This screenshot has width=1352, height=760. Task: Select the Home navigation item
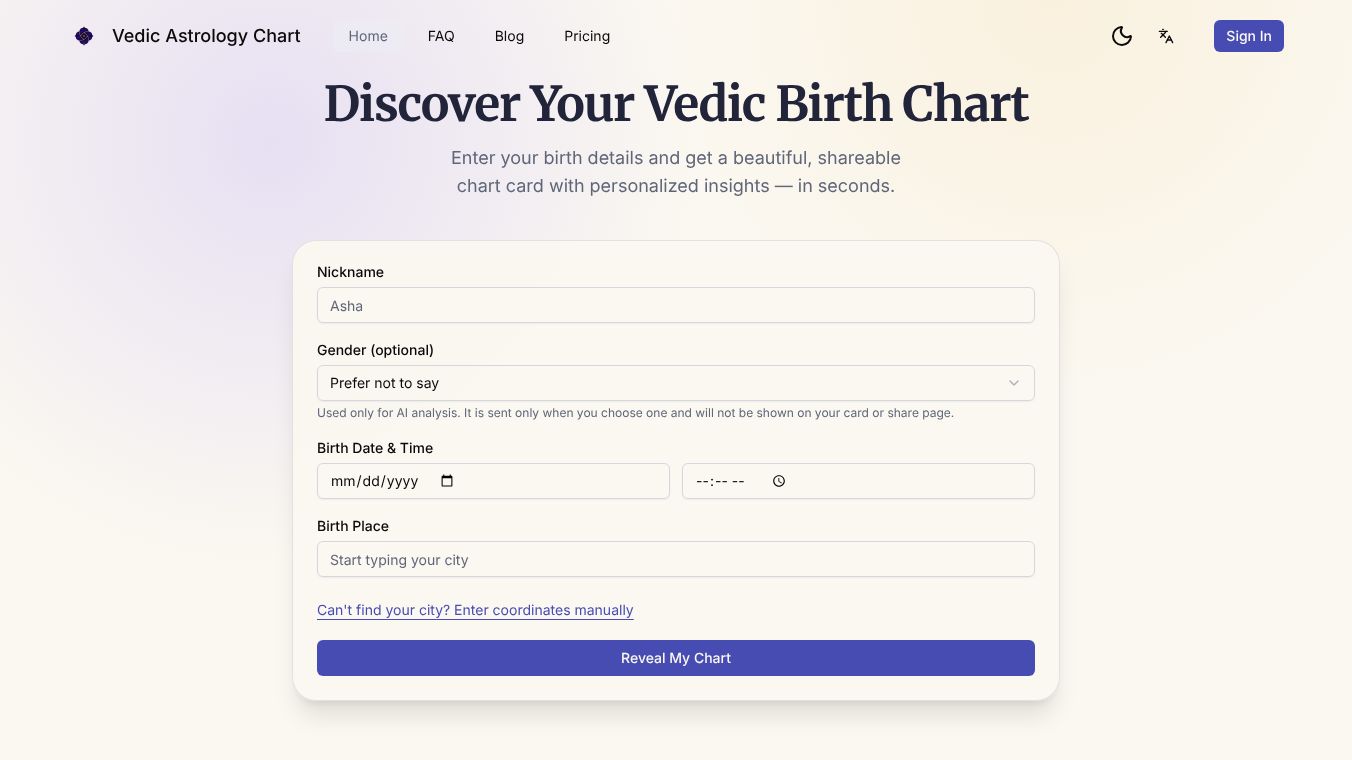click(368, 36)
